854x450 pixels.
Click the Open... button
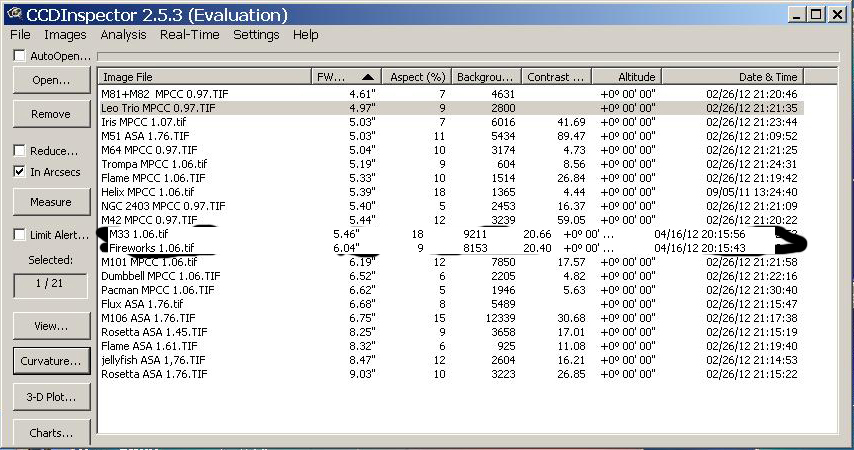click(x=51, y=81)
